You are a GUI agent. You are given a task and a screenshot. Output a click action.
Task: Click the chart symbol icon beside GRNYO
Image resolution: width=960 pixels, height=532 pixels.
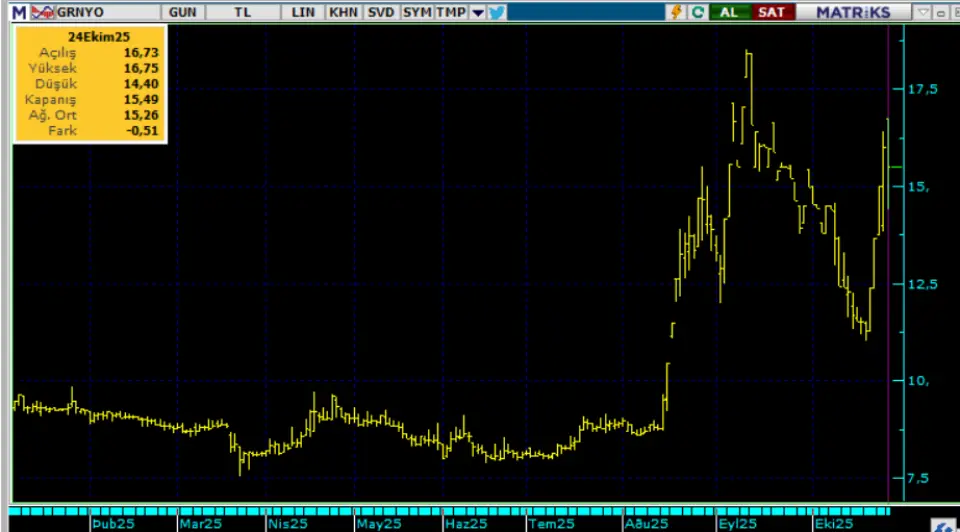(x=42, y=12)
